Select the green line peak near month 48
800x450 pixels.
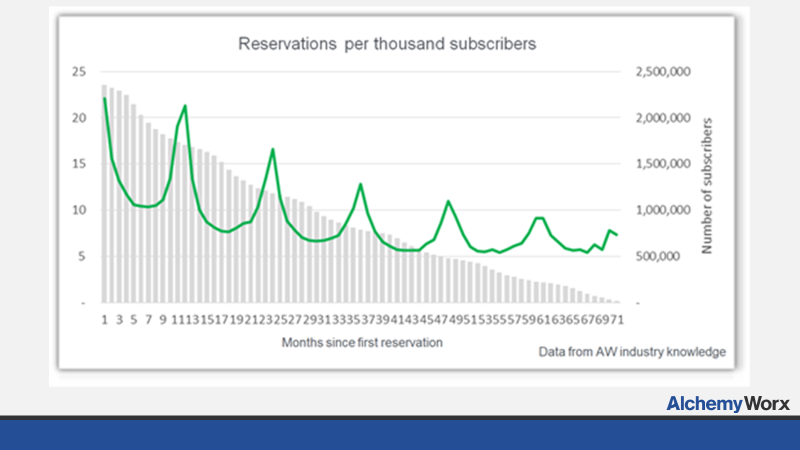click(x=448, y=202)
